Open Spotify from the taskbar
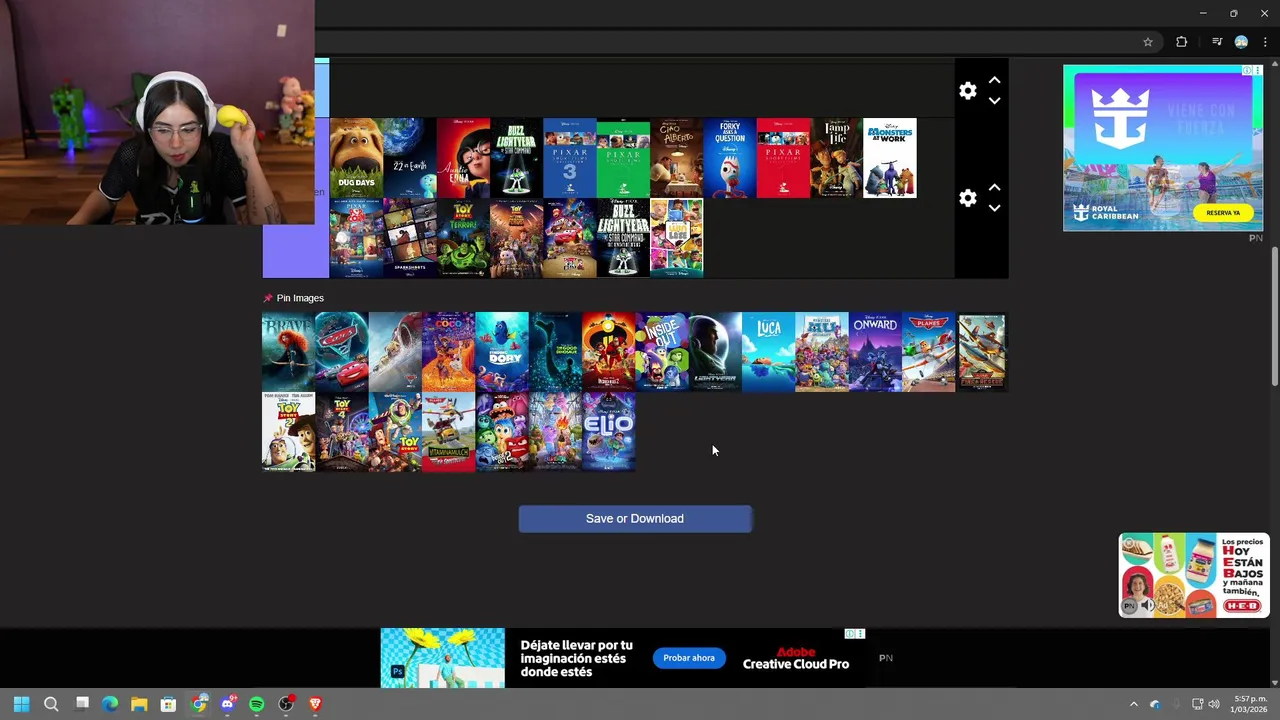The image size is (1280, 720). [x=257, y=704]
